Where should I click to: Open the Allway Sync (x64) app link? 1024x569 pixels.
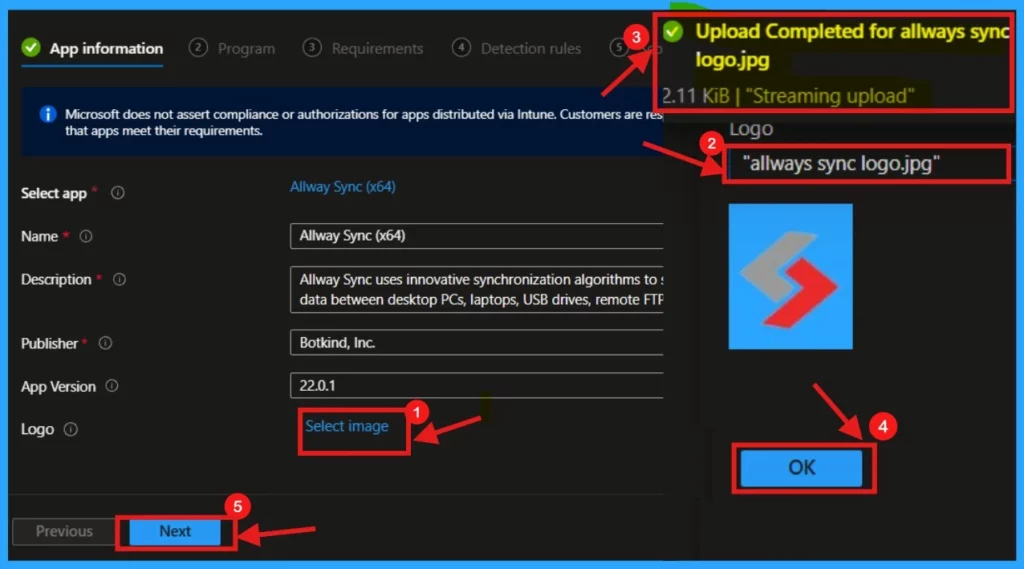pyautogui.click(x=342, y=187)
